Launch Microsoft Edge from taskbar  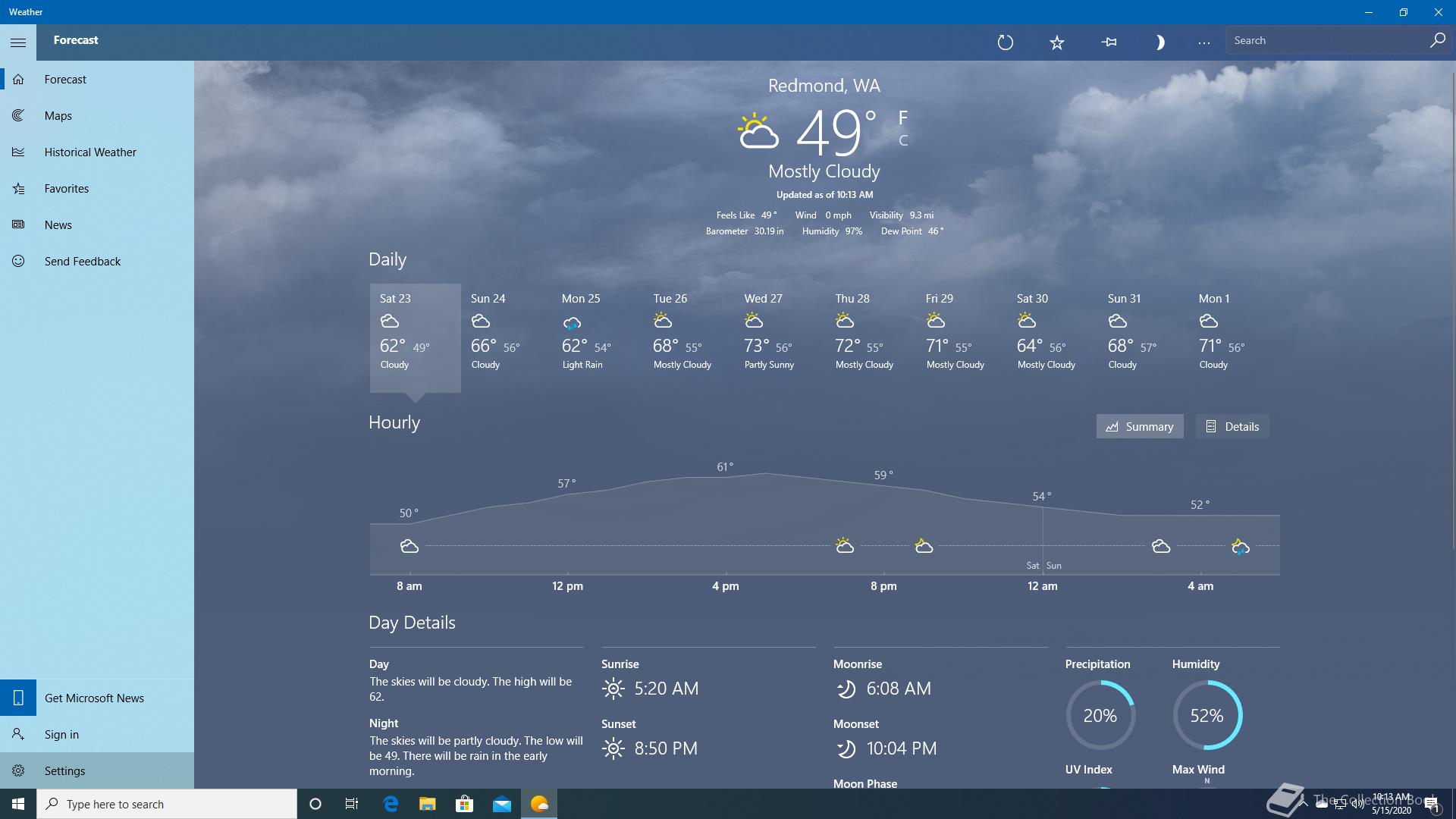click(391, 804)
